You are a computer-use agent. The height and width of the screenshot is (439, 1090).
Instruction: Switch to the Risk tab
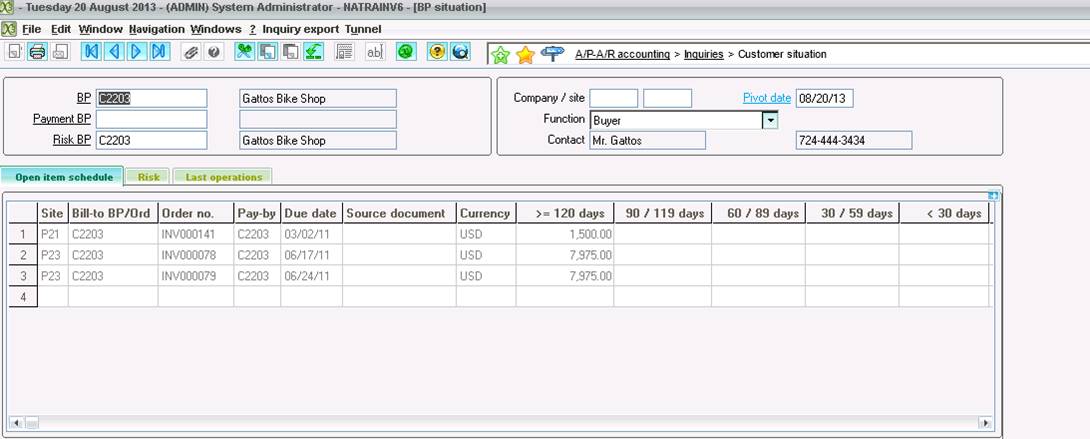(x=149, y=177)
